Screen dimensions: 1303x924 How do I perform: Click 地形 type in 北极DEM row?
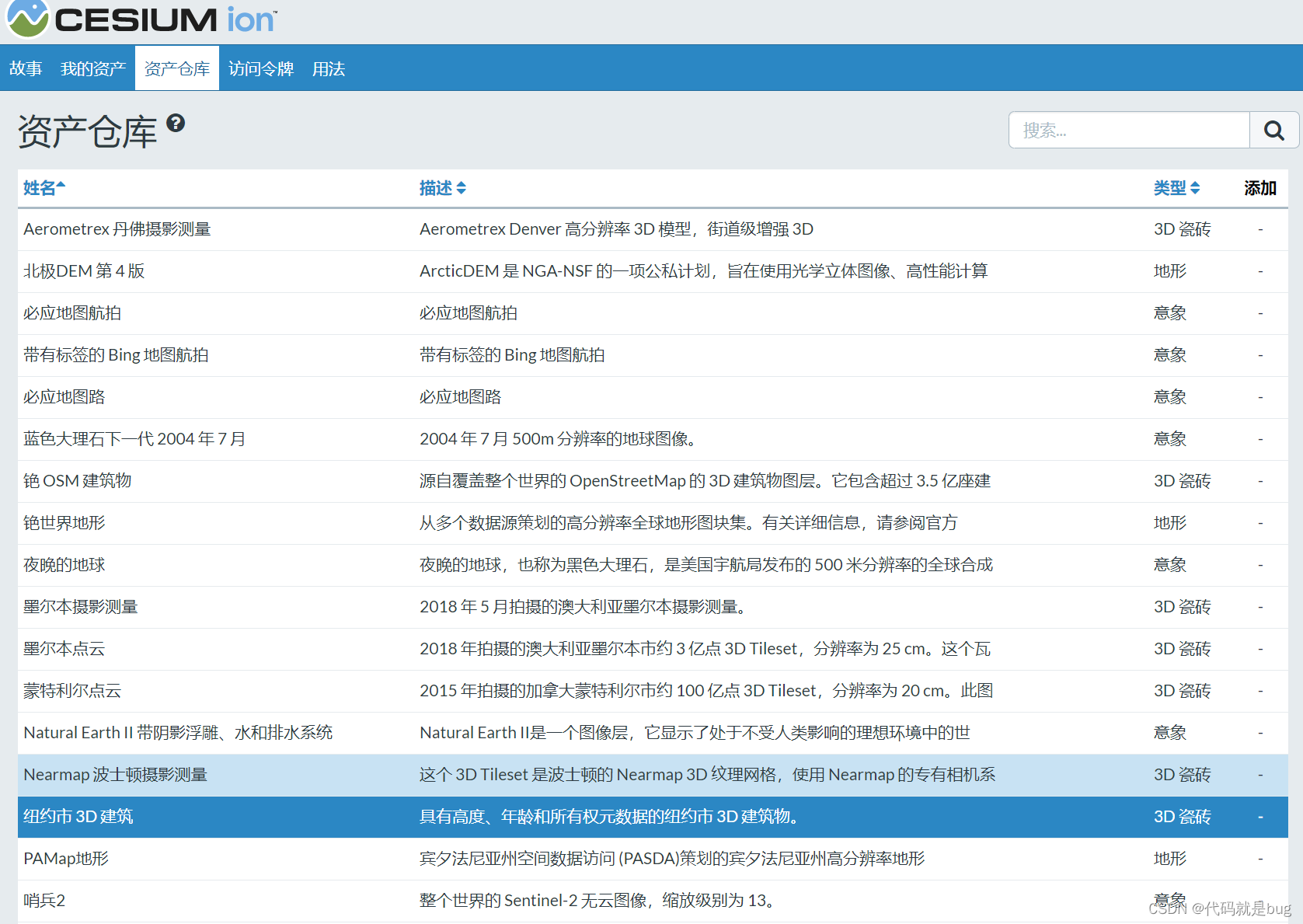1170,271
